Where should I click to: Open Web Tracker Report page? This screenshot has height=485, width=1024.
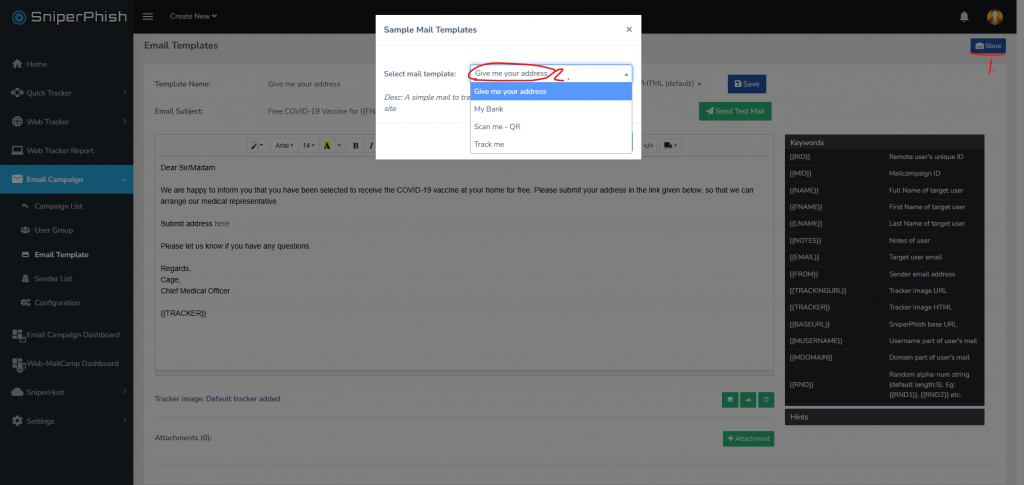(x=67, y=150)
